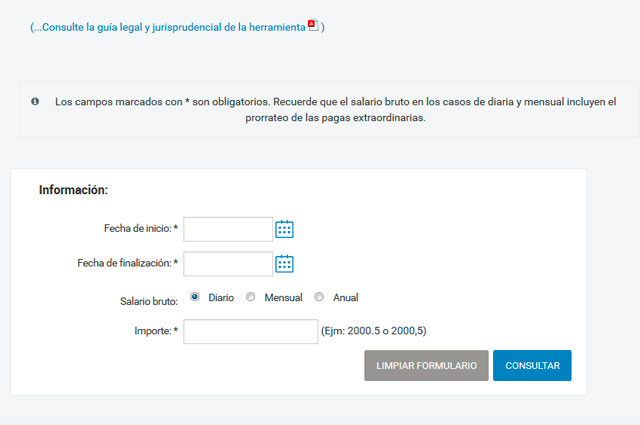
Task: Click the Fecha de finalización date field
Action: pyautogui.click(x=228, y=264)
